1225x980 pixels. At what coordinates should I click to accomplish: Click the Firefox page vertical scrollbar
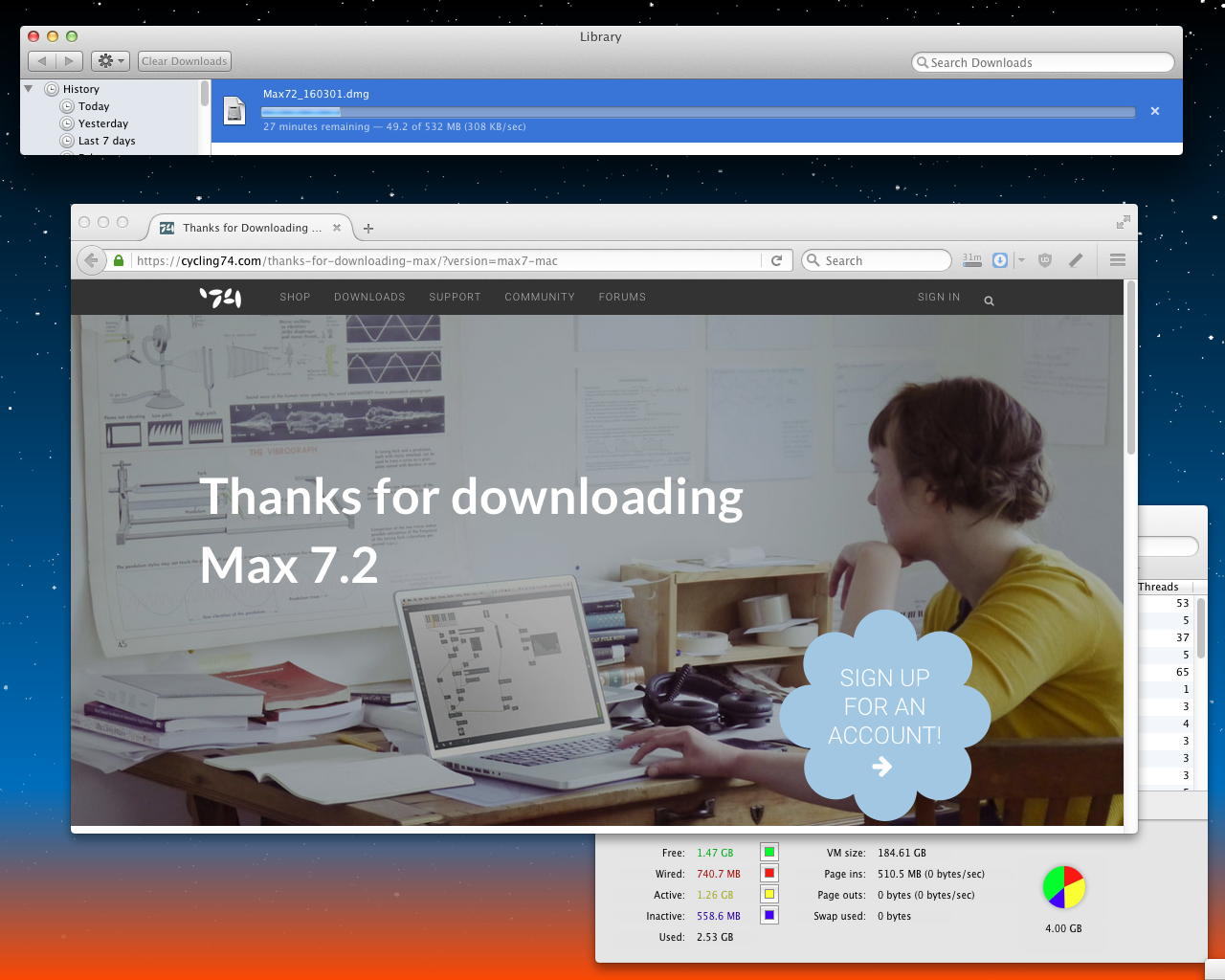[x=1130, y=367]
